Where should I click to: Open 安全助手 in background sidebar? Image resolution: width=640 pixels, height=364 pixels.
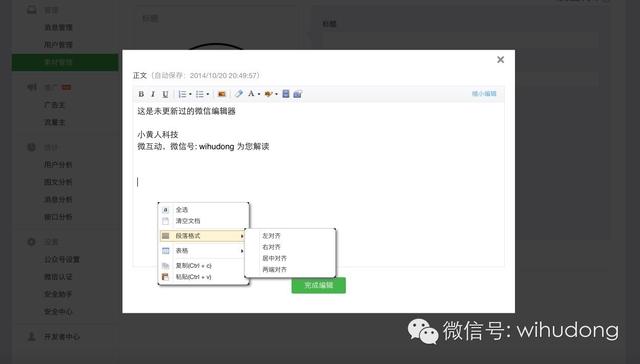(x=58, y=294)
